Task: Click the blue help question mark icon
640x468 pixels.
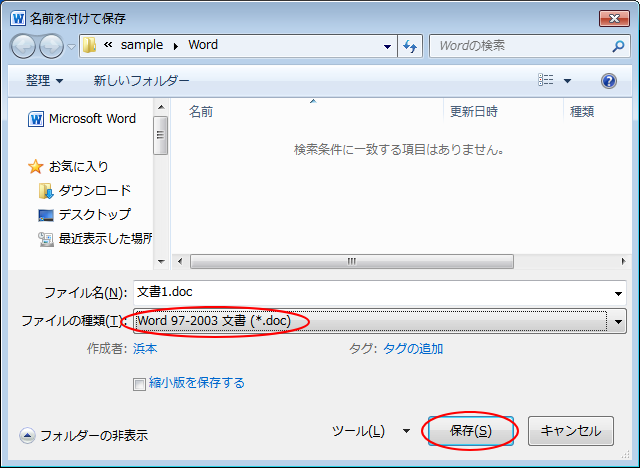Action: (608, 81)
